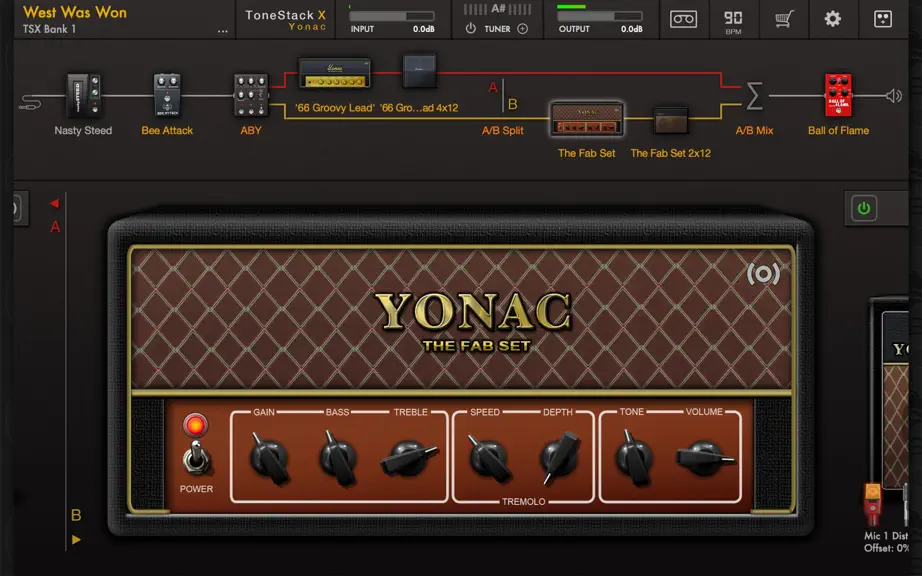Open the 90 BPM tempo setting
922x576 pixels.
click(x=733, y=21)
